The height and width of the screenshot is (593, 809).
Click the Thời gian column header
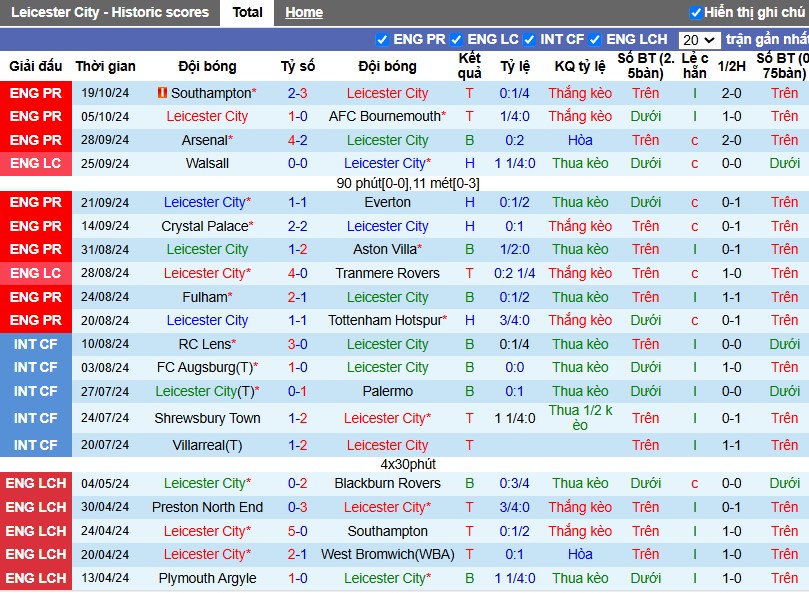pyautogui.click(x=105, y=67)
